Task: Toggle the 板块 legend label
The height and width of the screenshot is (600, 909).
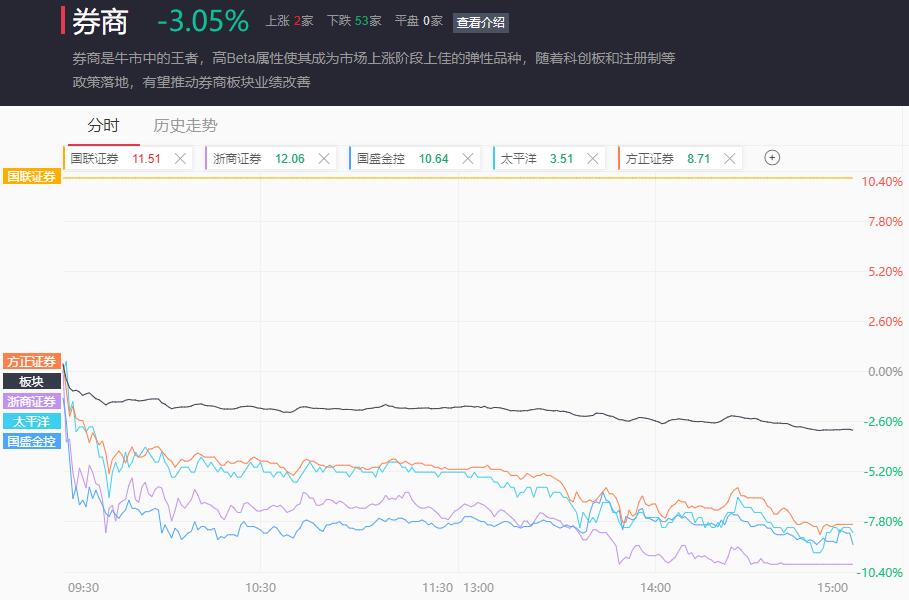Action: click(x=32, y=381)
